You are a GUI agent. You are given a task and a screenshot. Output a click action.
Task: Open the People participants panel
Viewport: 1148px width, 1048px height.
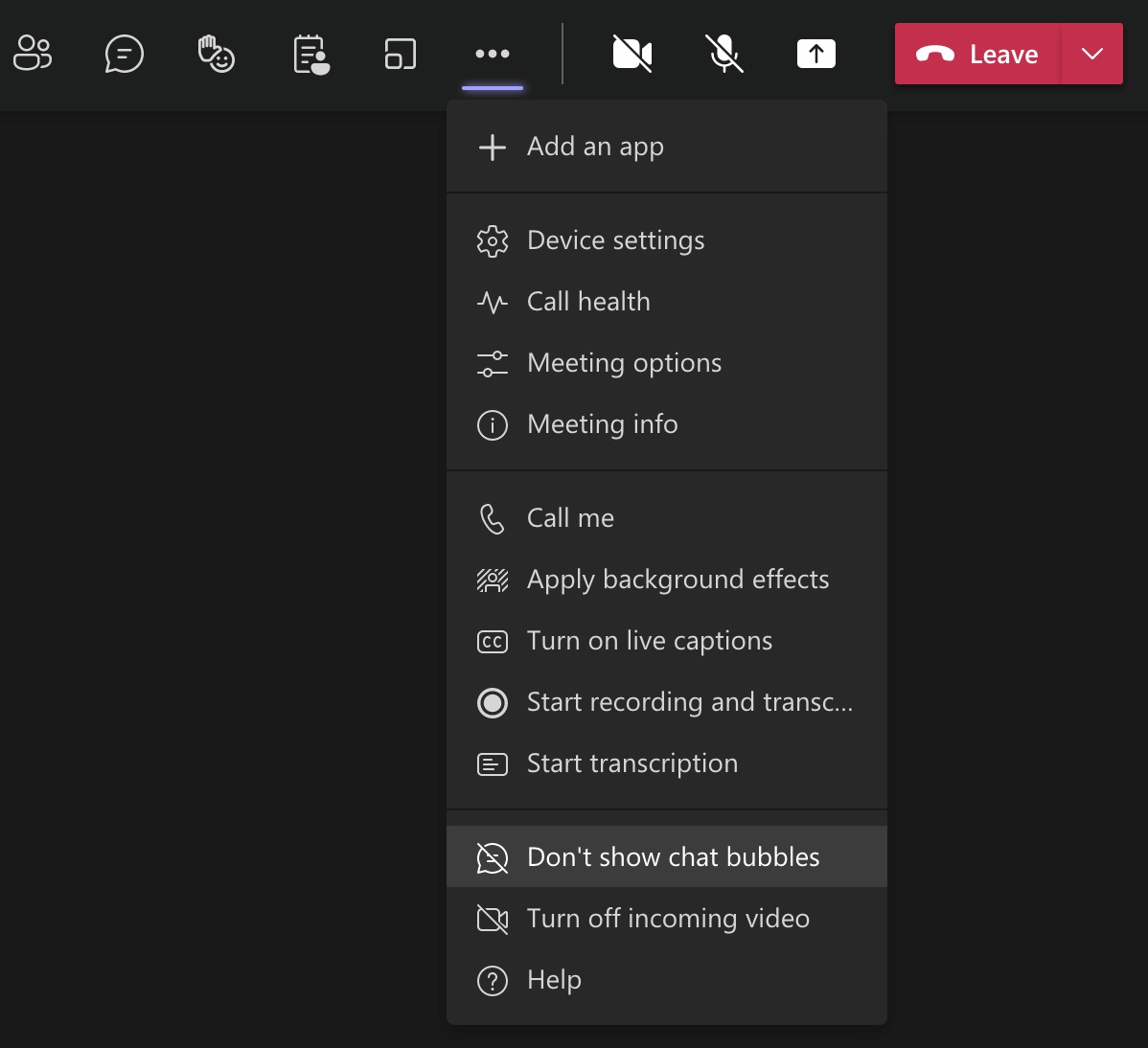point(33,54)
